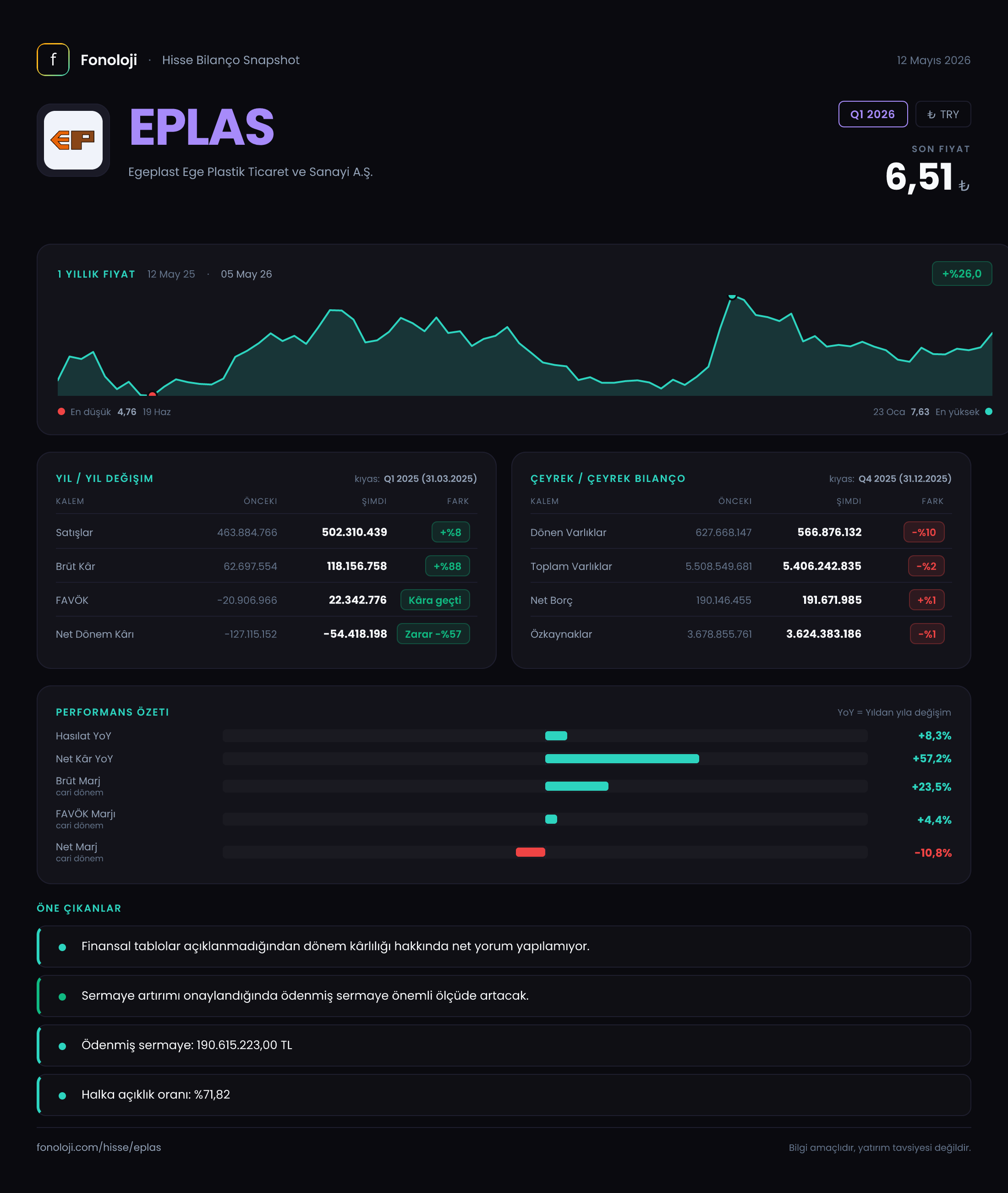
Task: Click the red 'En düşük' legend dot
Action: 61,411
